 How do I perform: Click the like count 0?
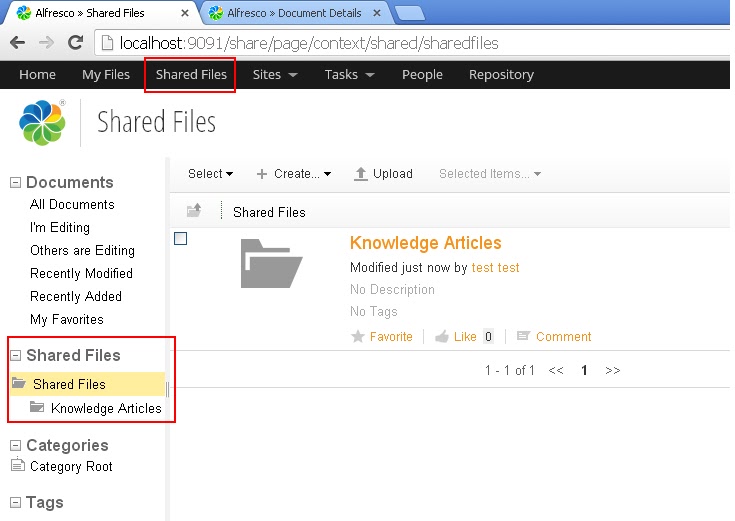tap(488, 336)
